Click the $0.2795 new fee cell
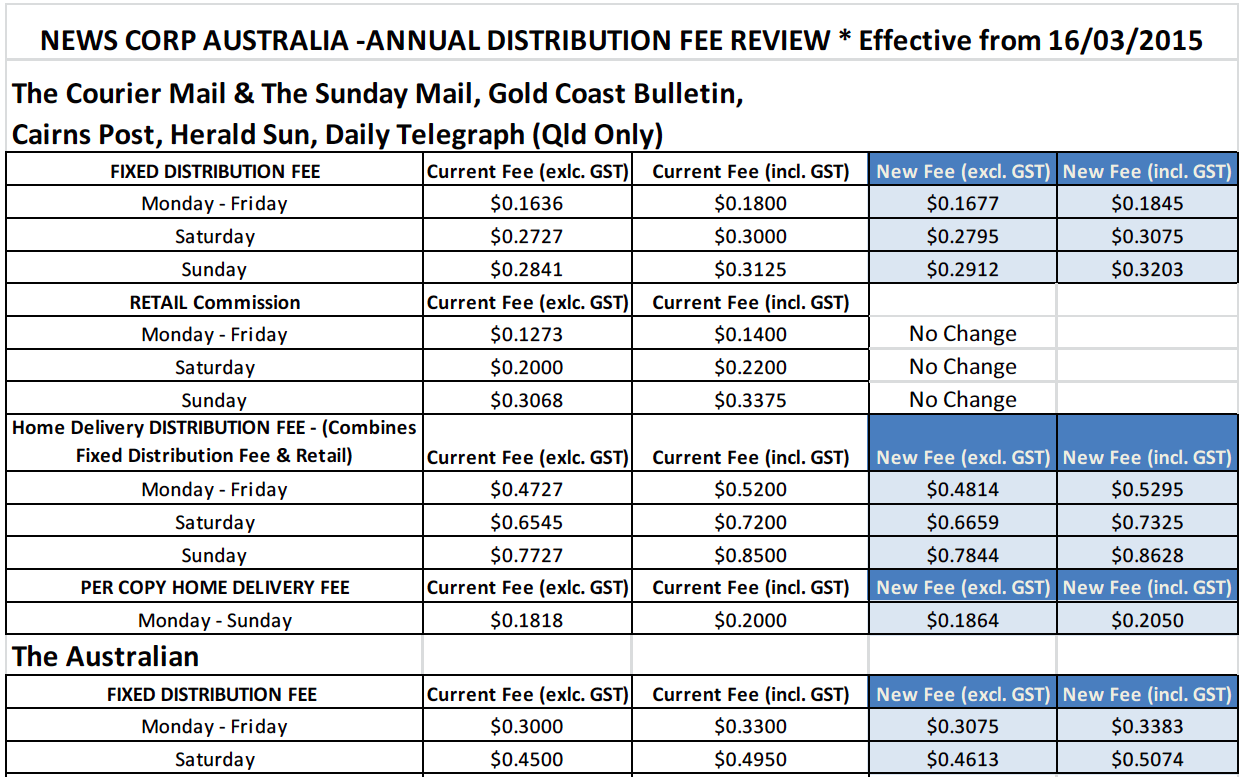The height and width of the screenshot is (777, 1245). click(962, 237)
